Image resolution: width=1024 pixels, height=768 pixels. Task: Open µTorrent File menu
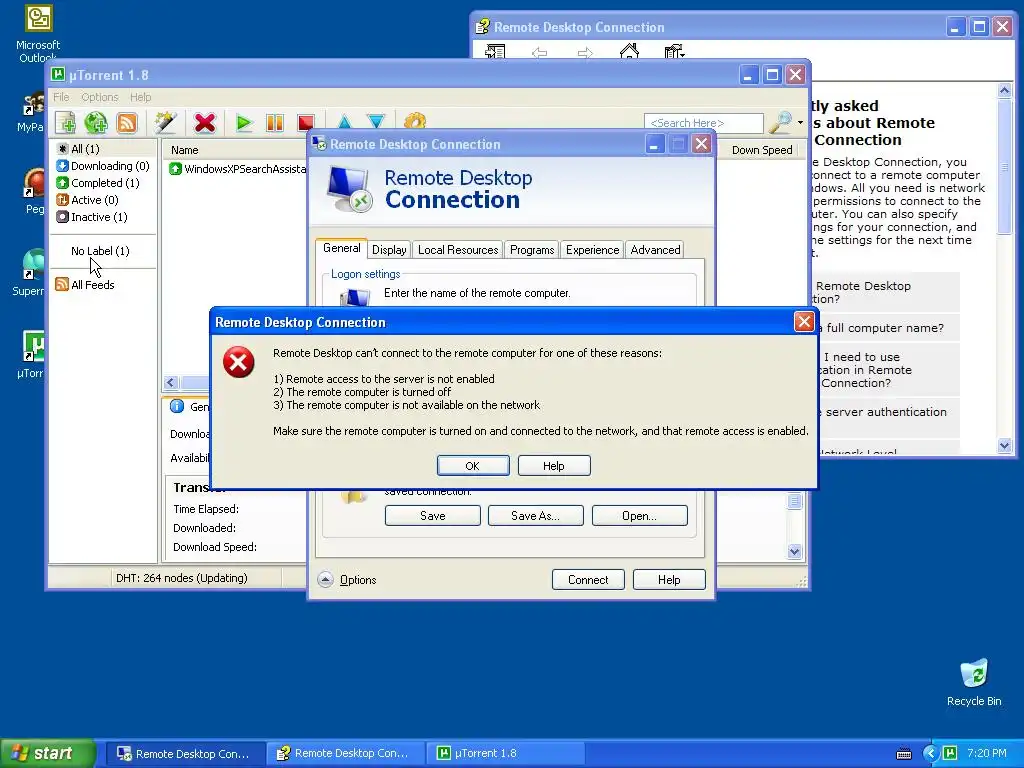click(61, 97)
